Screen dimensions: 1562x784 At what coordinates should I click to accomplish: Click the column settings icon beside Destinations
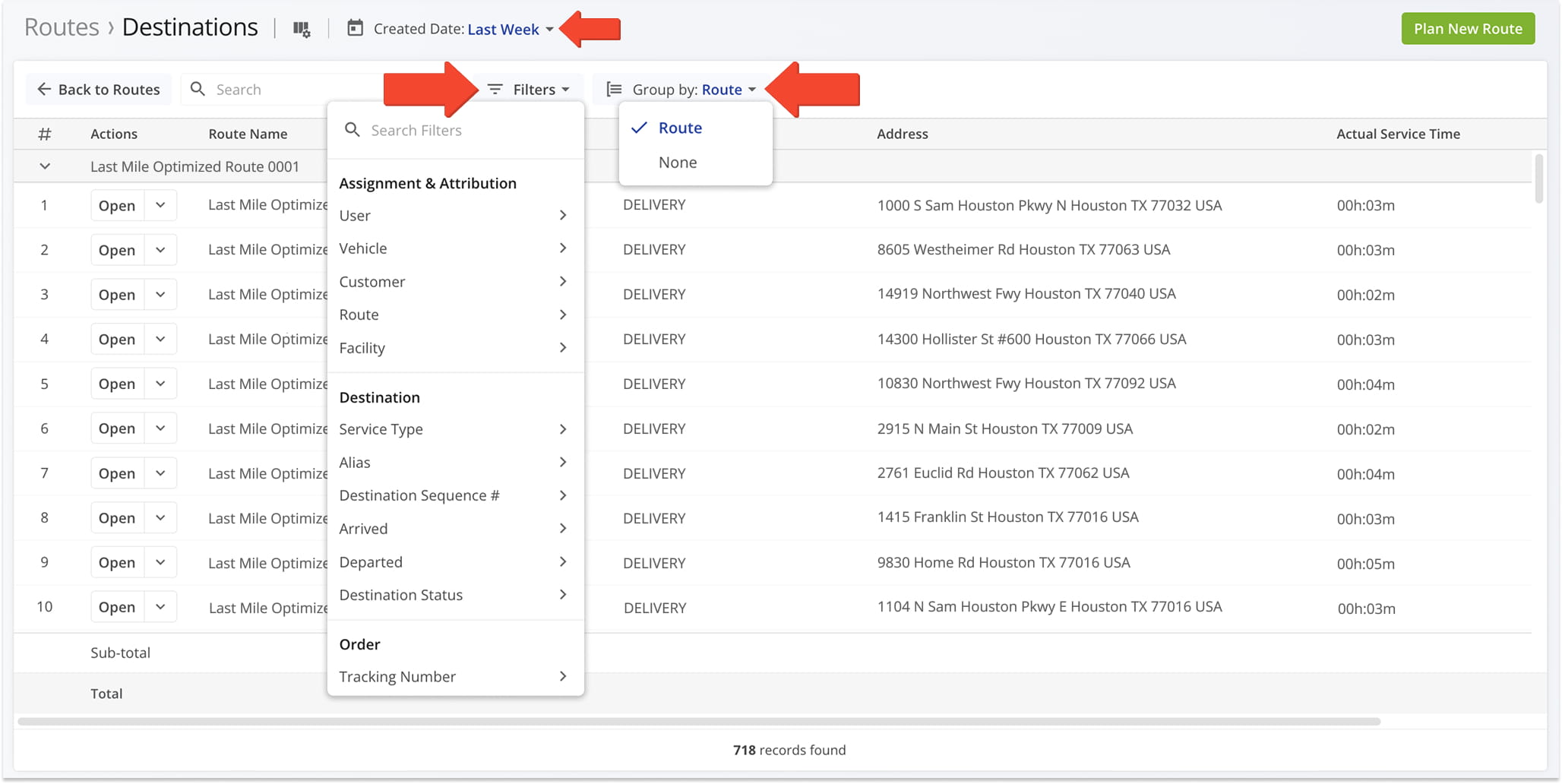[302, 29]
